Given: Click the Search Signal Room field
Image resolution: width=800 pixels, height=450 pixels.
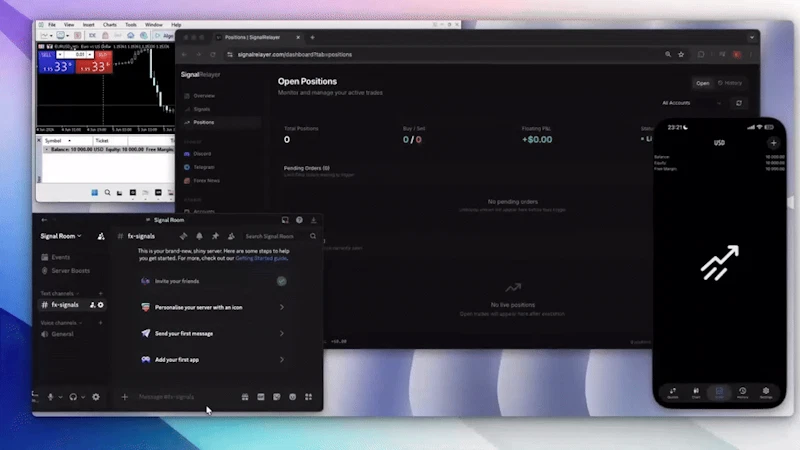Looking at the screenshot, I should point(280,236).
